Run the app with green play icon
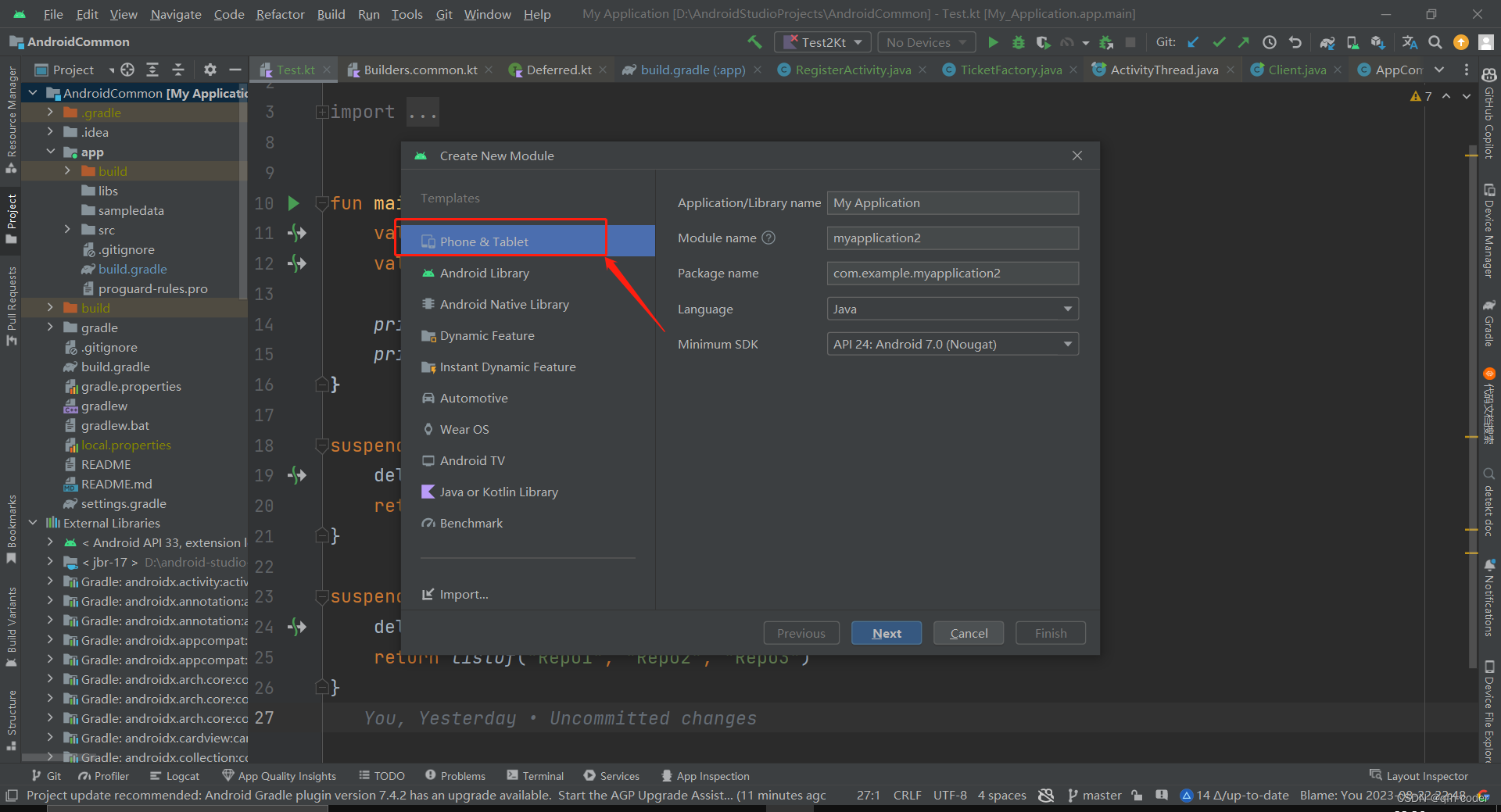The width and height of the screenshot is (1501, 812). pos(993,42)
